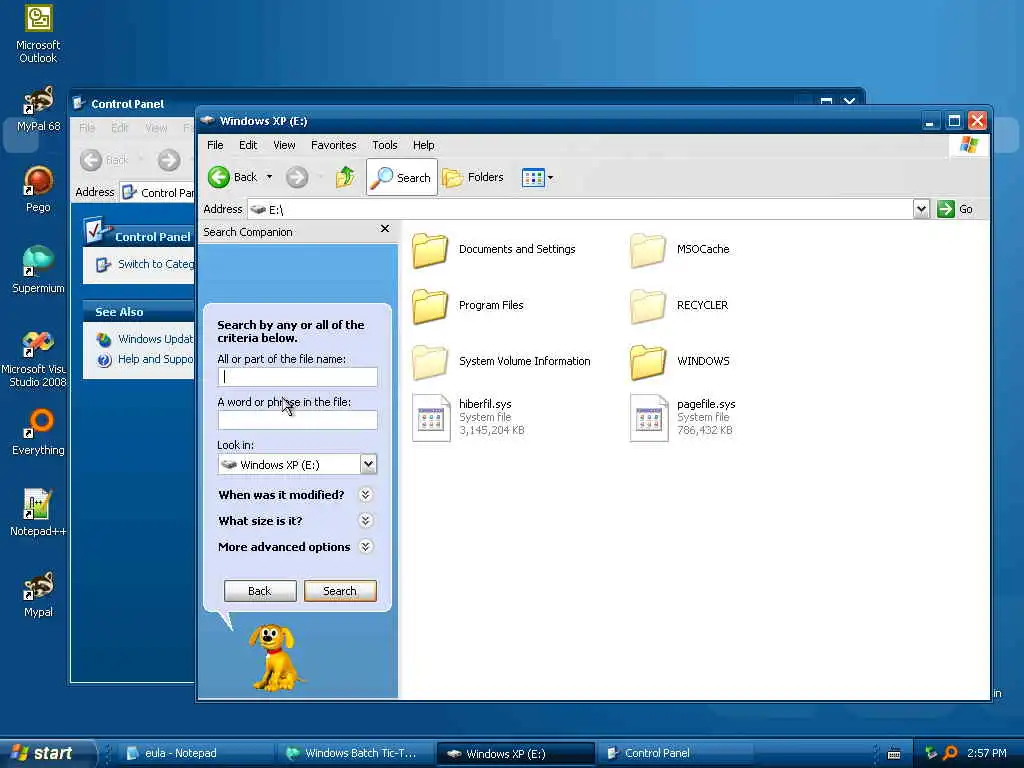Click the Go button beside address bar
1024x768 pixels.
point(955,209)
